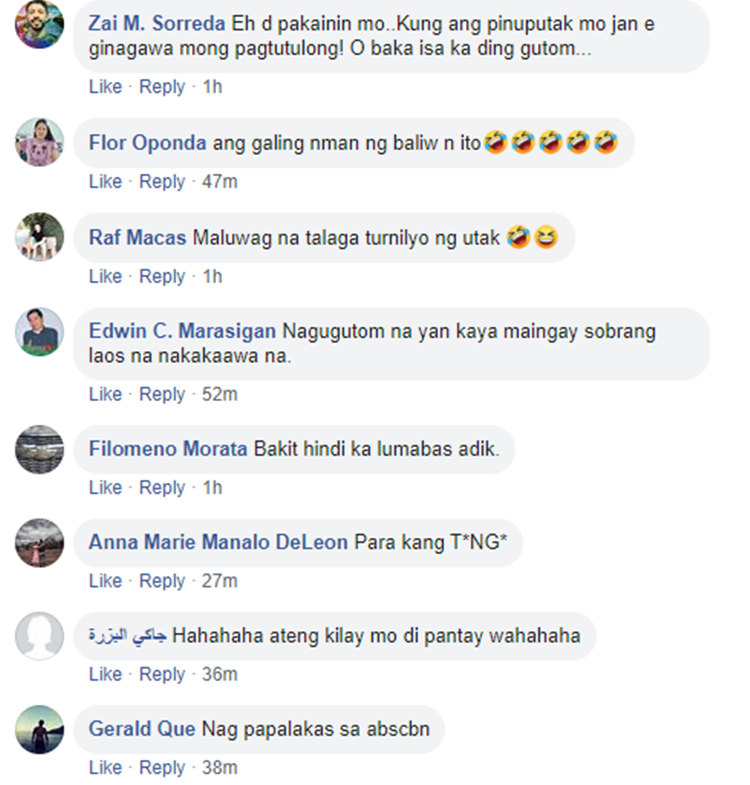Screen dimensions: 750x785
Task: Open the 47m timestamp on Flor's comment
Action: coord(219,181)
